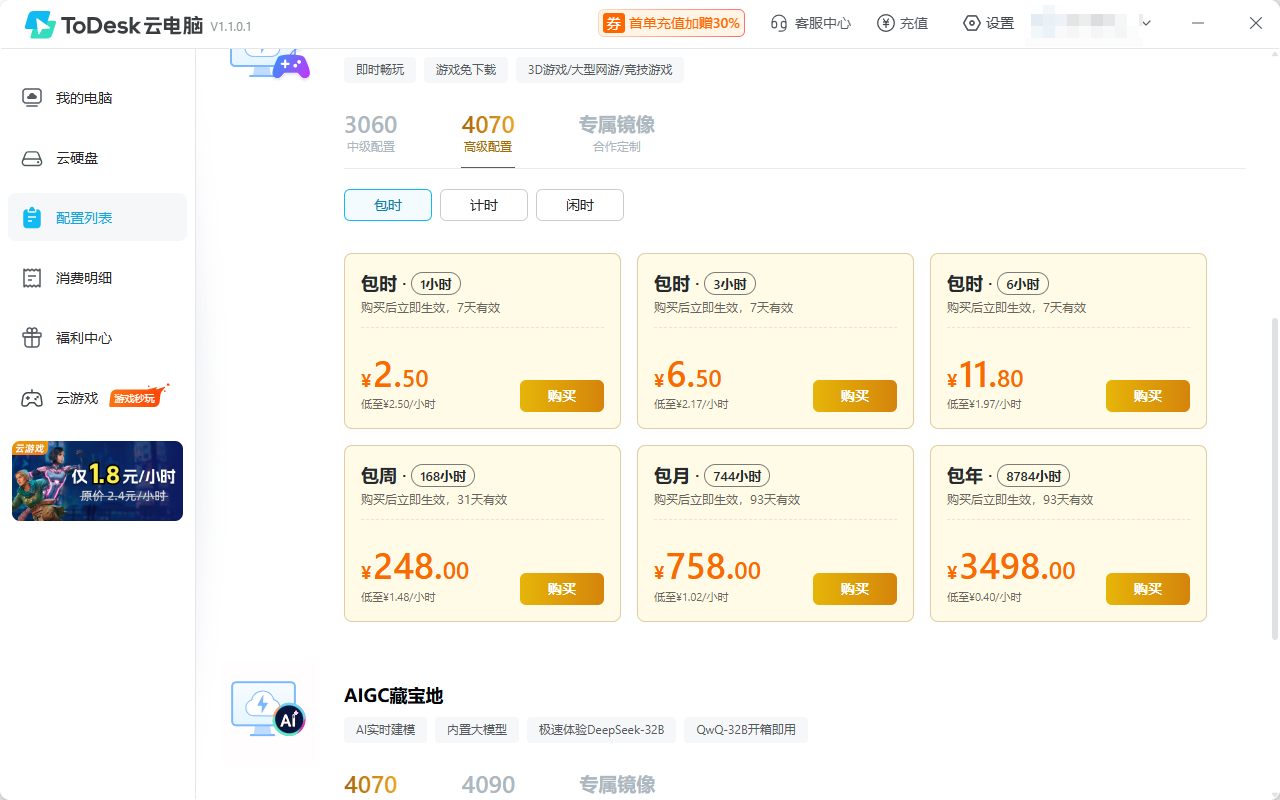Open 福利中心 menu item text
This screenshot has height=800, width=1280.
[84, 338]
